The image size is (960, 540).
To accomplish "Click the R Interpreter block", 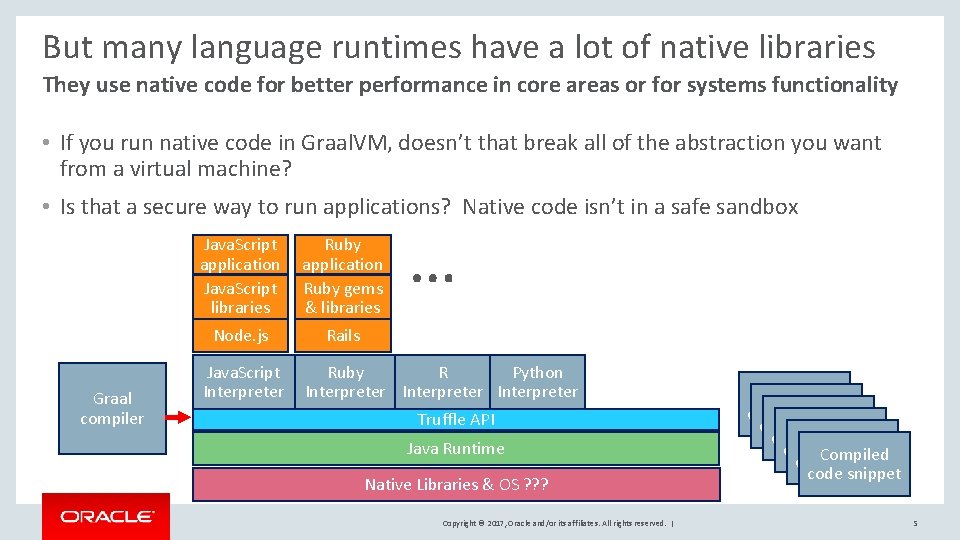I will [443, 381].
